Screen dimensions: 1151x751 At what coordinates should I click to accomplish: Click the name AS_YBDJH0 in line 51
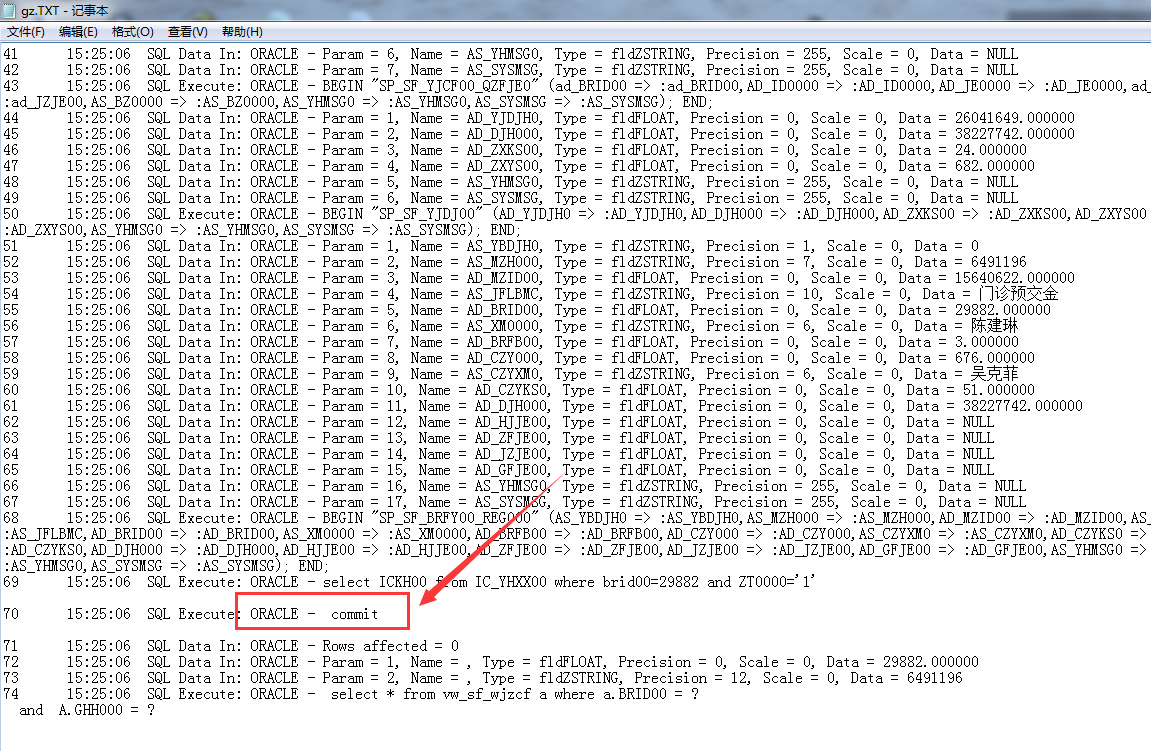pos(504,247)
